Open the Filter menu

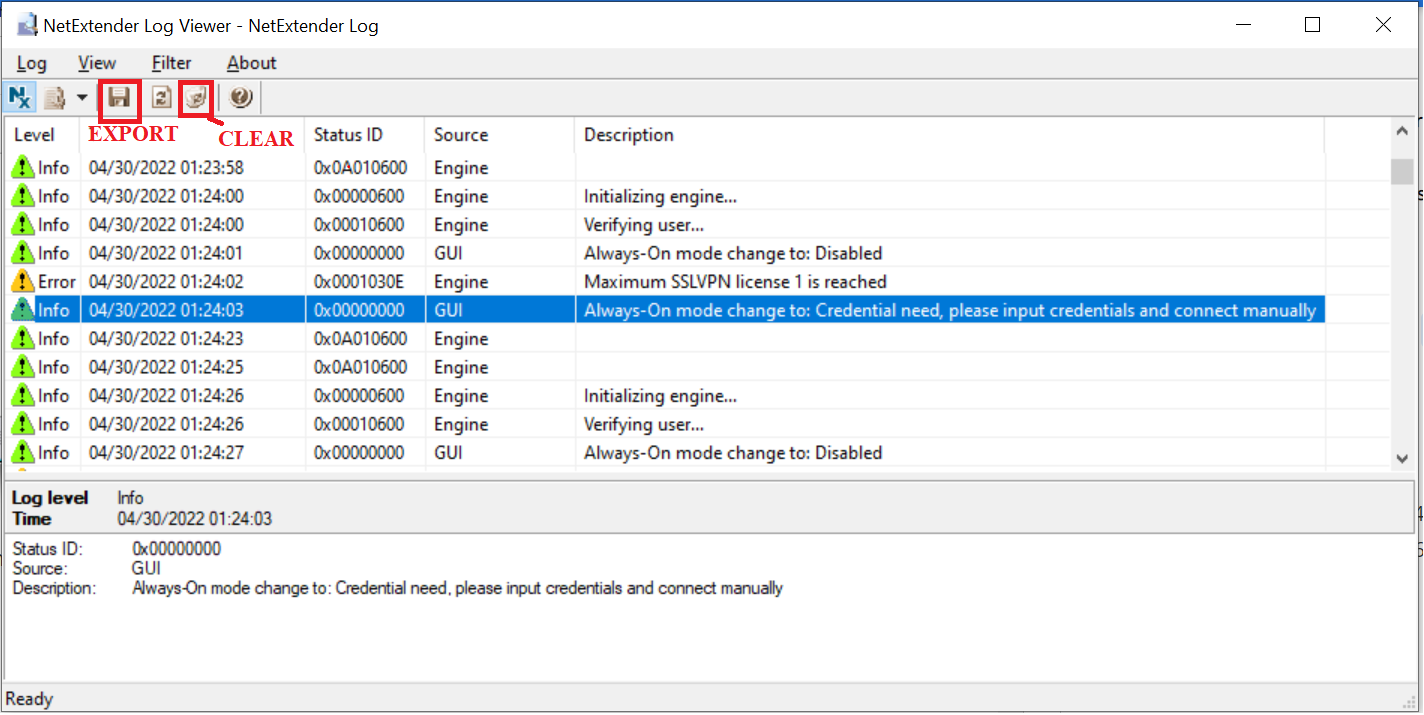(172, 63)
